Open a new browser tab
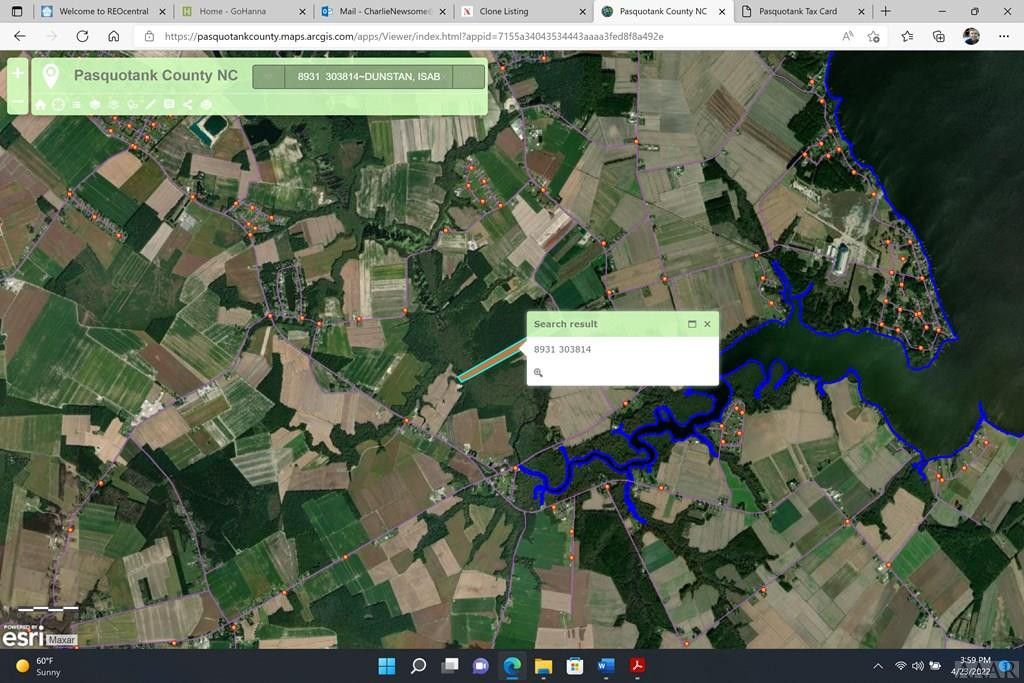Viewport: 1024px width, 683px height. (x=885, y=11)
